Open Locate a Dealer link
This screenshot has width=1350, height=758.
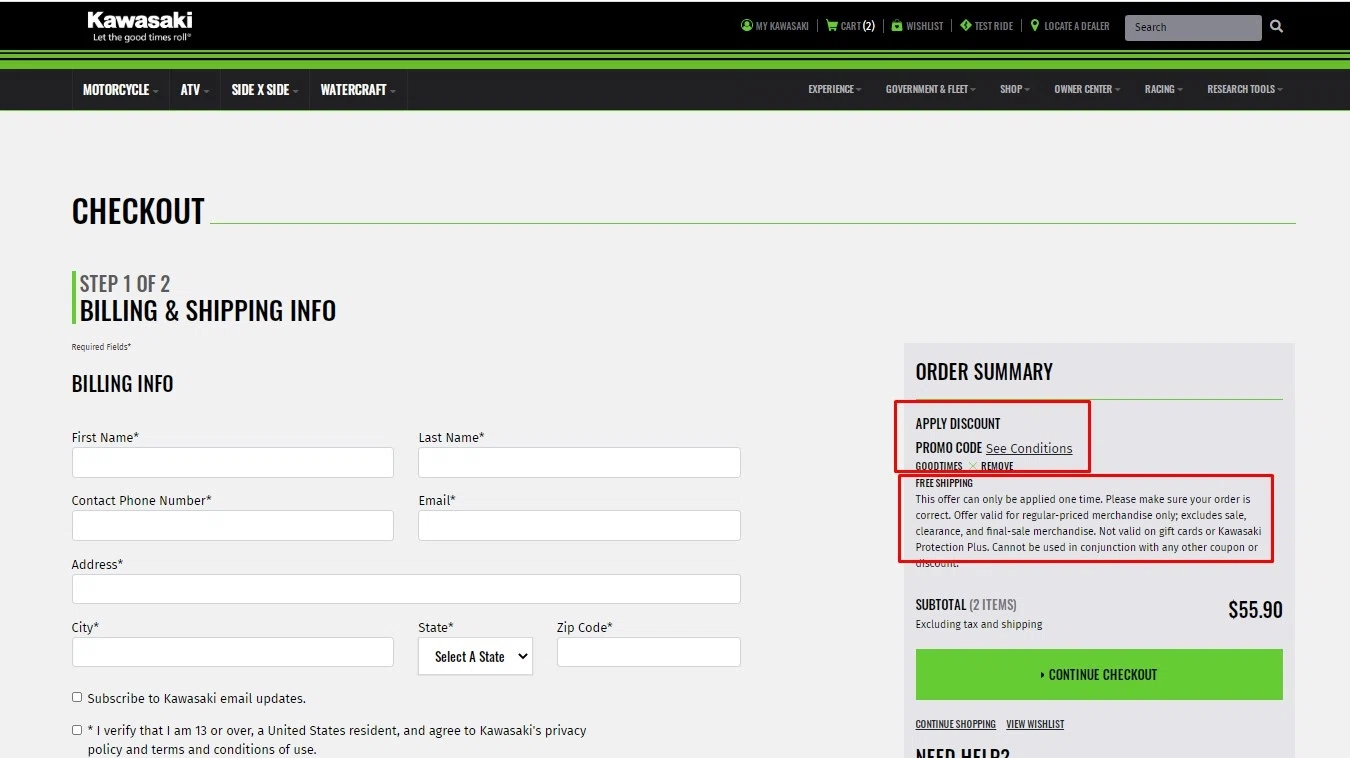point(1070,26)
